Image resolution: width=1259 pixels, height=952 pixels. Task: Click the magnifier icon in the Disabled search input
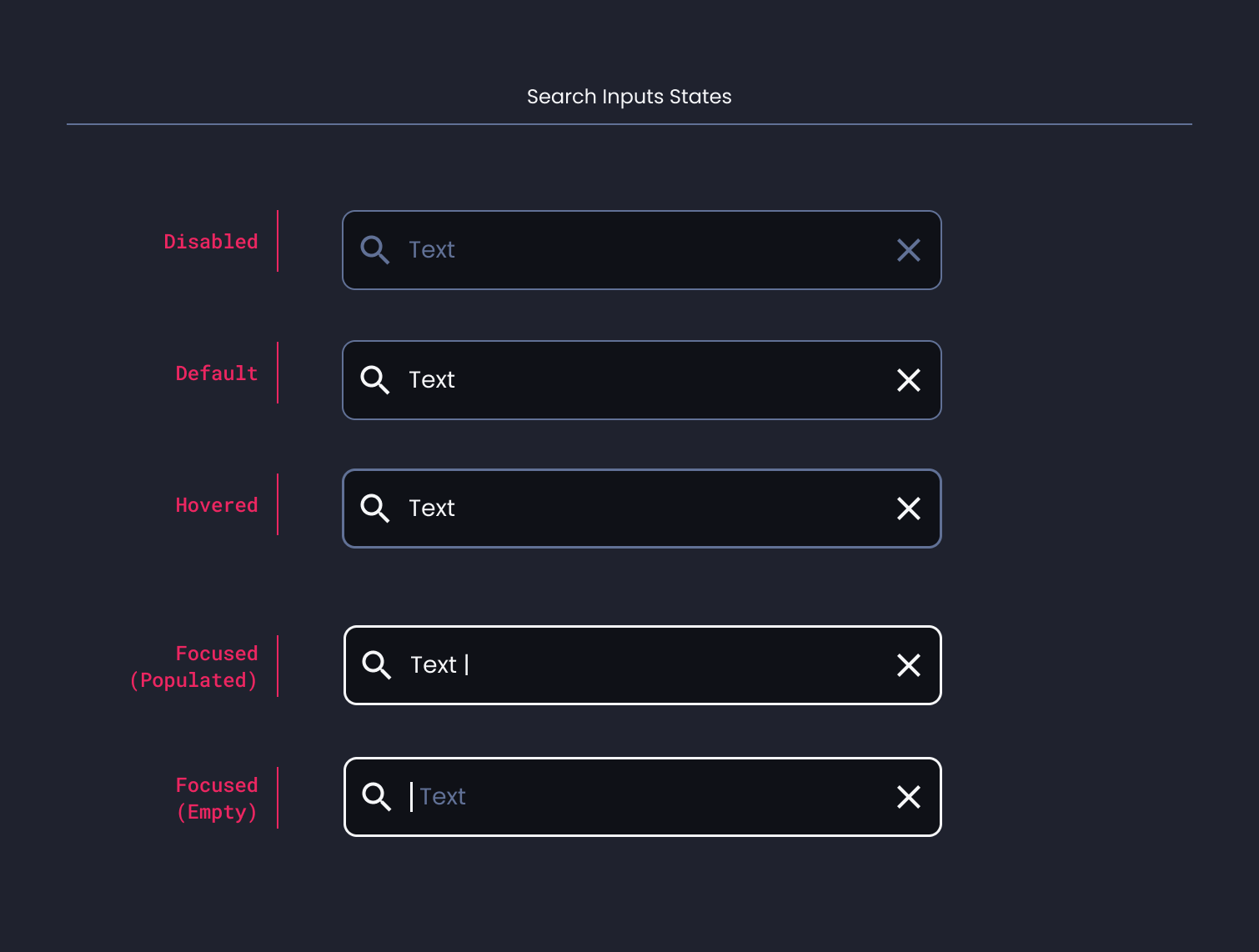pyautogui.click(x=375, y=250)
